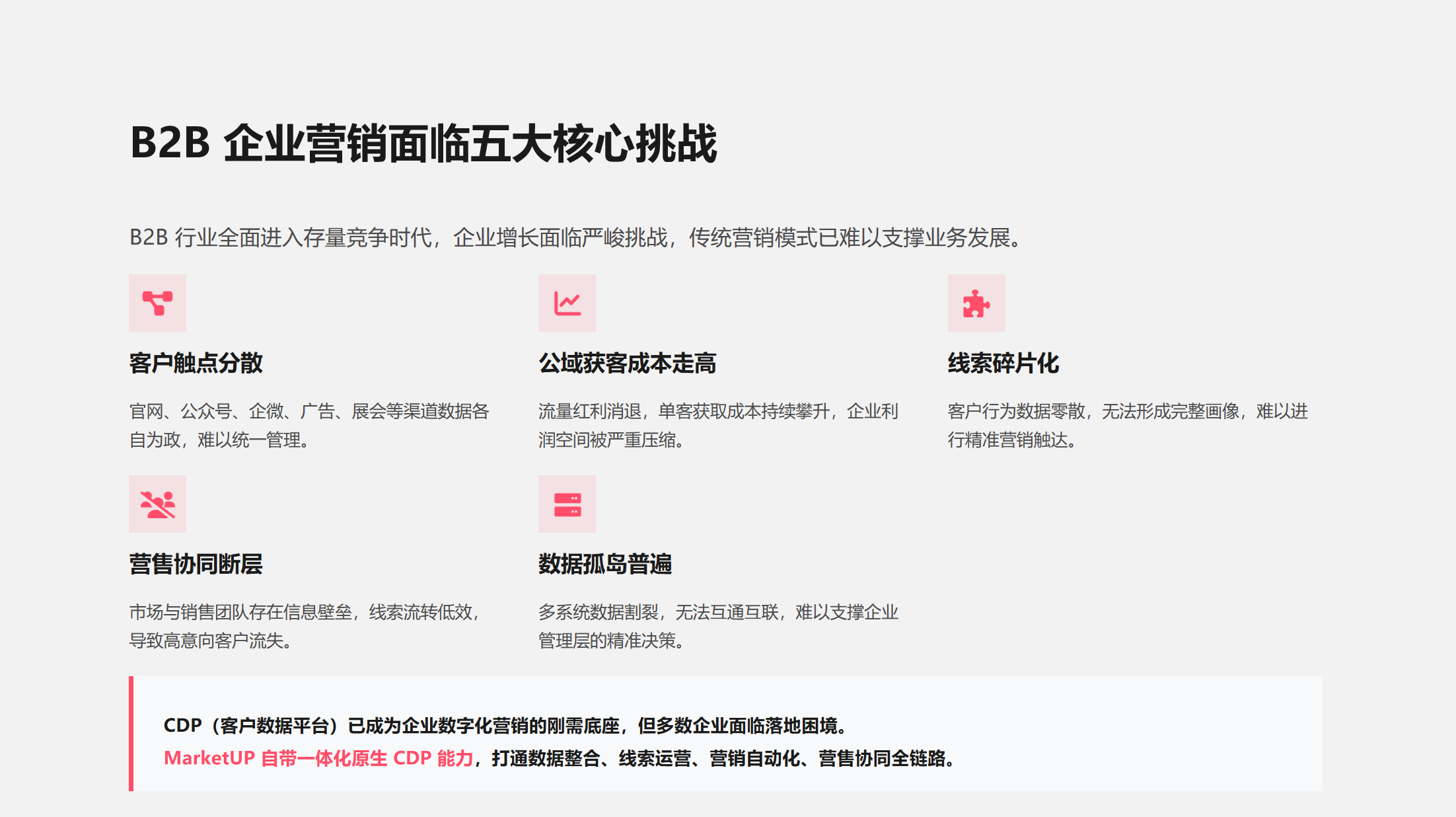This screenshot has width=1456, height=817.
Task: Click the 公域获客成本走高 subtitle
Action: point(626,364)
